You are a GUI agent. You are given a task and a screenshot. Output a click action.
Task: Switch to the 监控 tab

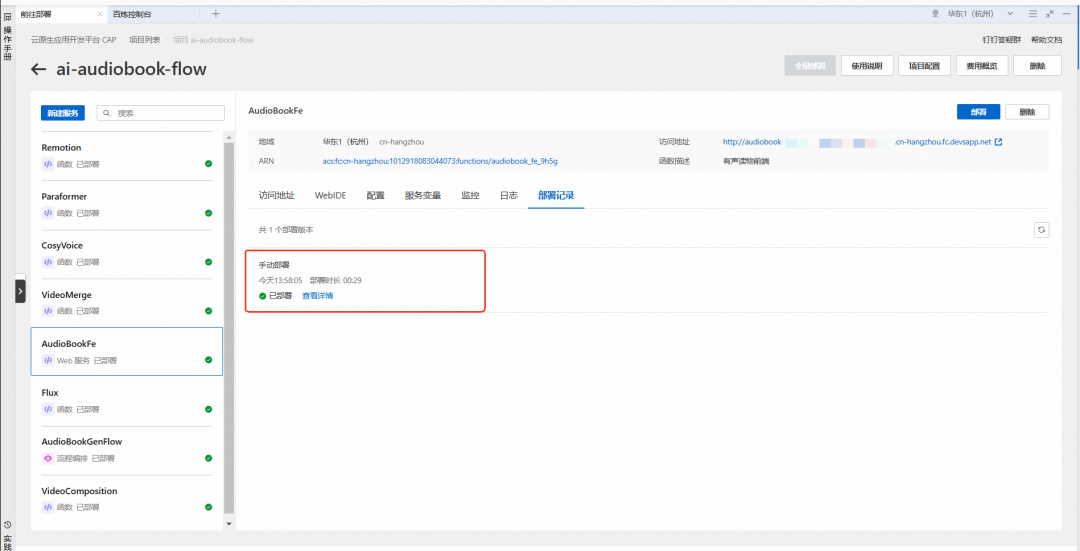coord(470,195)
